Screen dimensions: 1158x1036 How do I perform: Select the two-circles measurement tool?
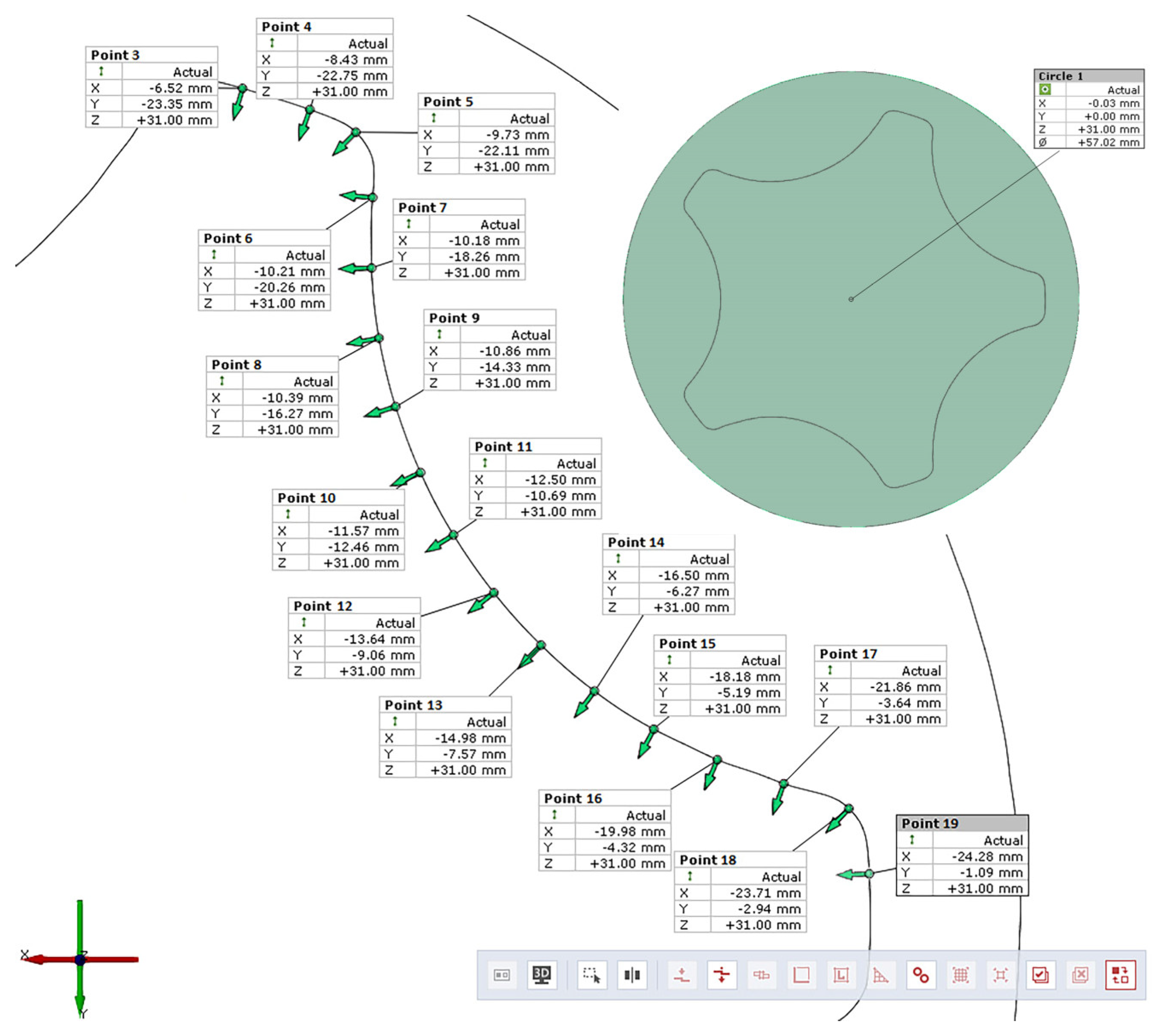tap(921, 975)
